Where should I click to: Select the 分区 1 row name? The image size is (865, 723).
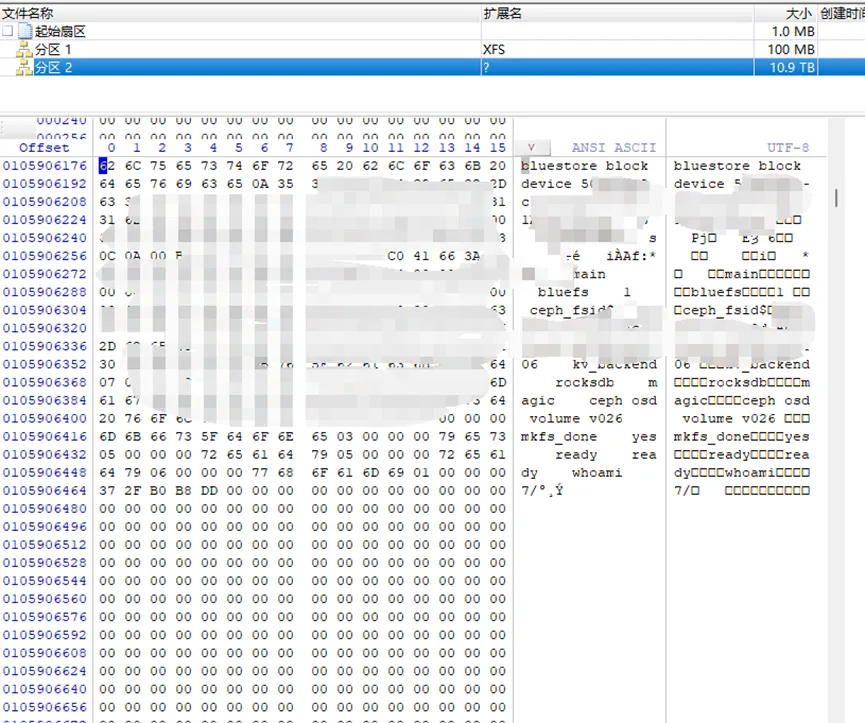point(53,50)
